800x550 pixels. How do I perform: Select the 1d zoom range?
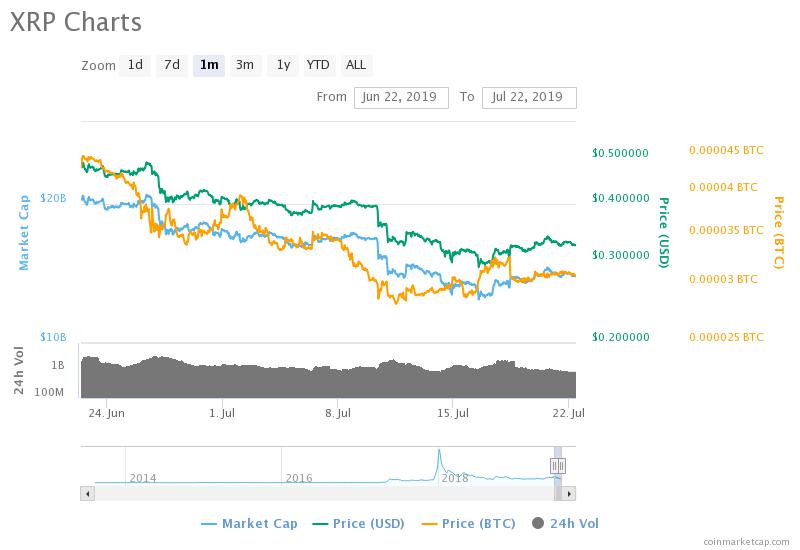(134, 65)
